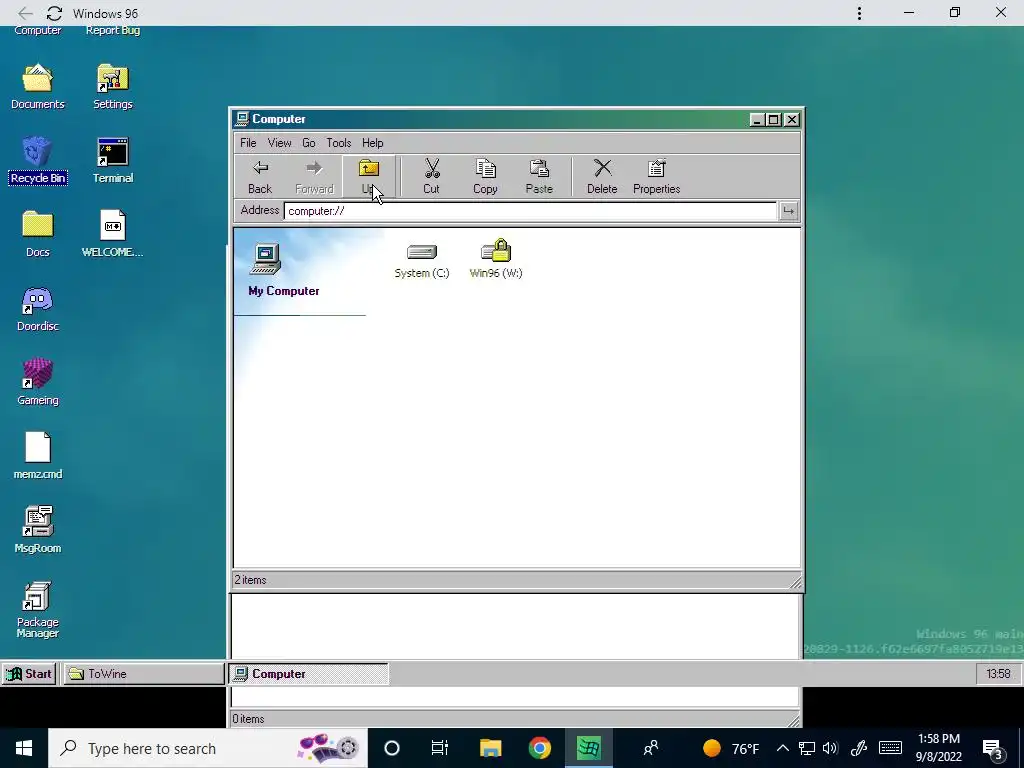The image size is (1024, 768).
Task: Go back in the Windows 96 app
Action: pos(25,13)
